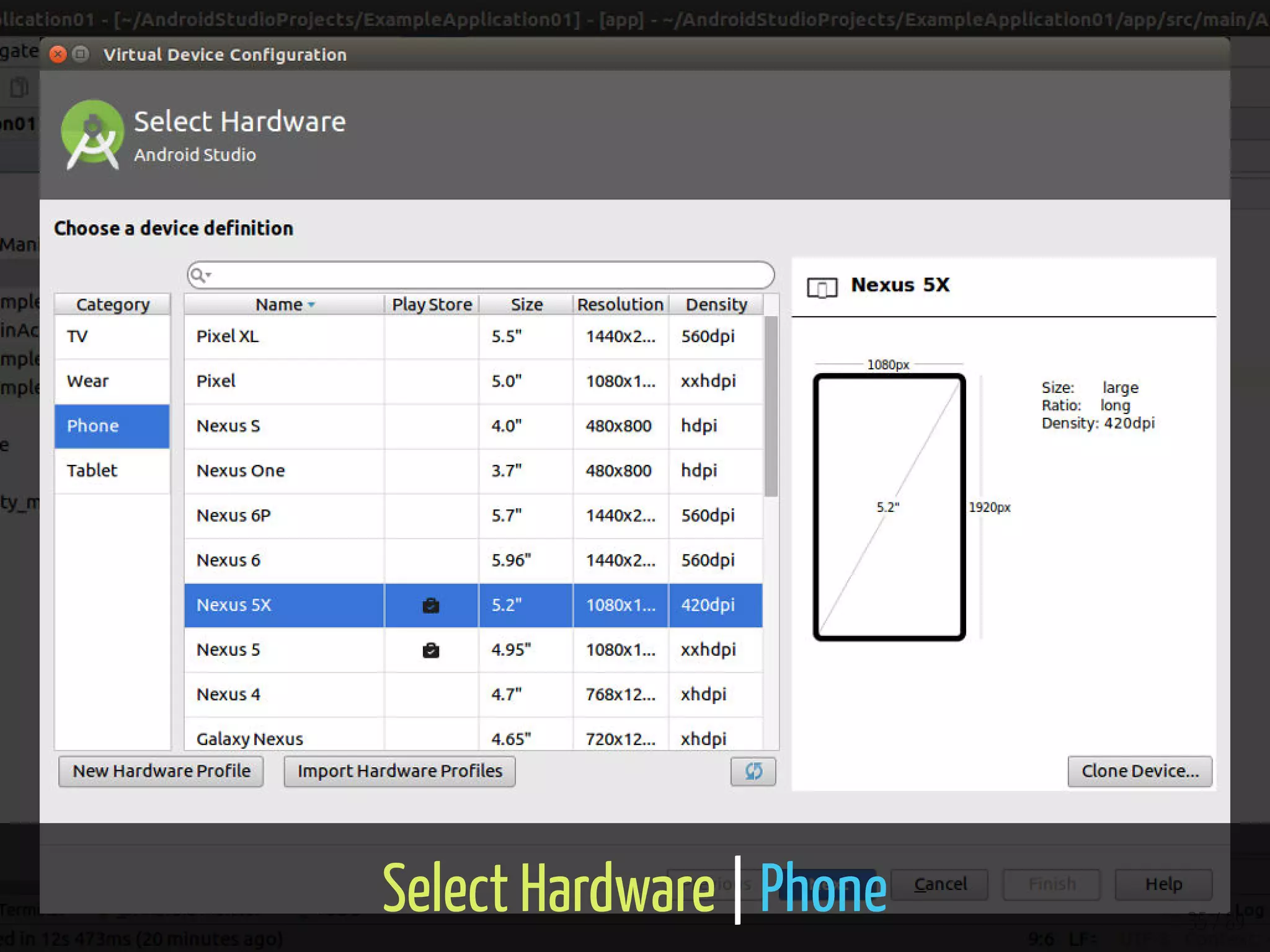Select the Nexus 6P device row
Image resolution: width=1270 pixels, height=952 pixels.
pyautogui.click(x=473, y=515)
